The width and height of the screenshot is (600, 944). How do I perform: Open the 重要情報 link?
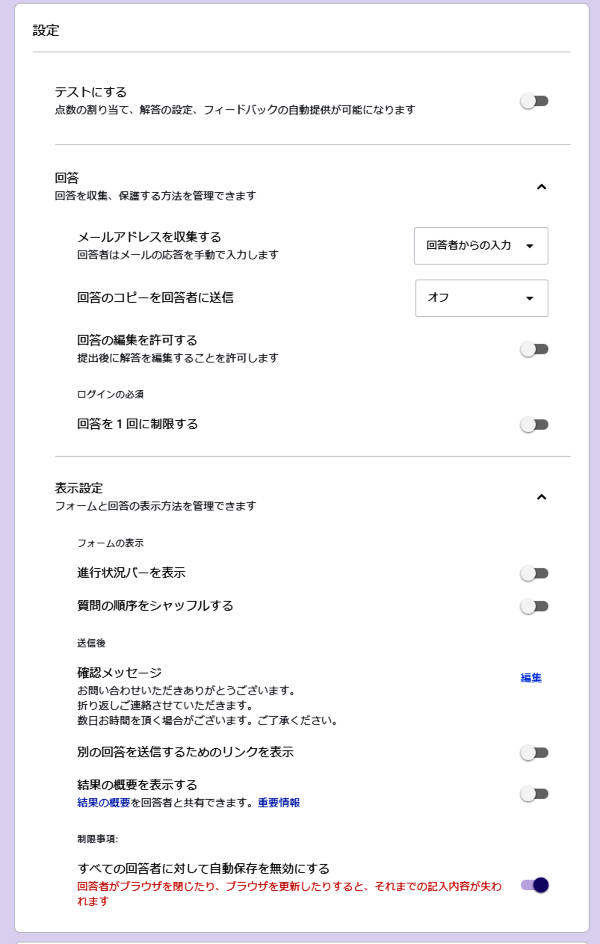279,802
